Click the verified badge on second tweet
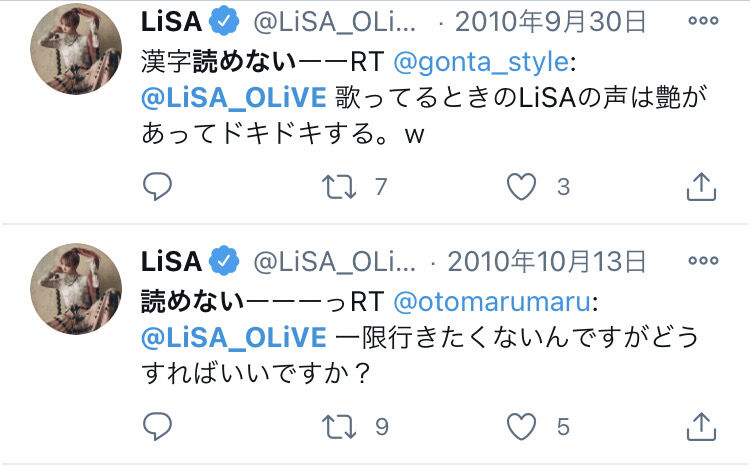Viewport: 750px width, 467px height. (x=223, y=262)
